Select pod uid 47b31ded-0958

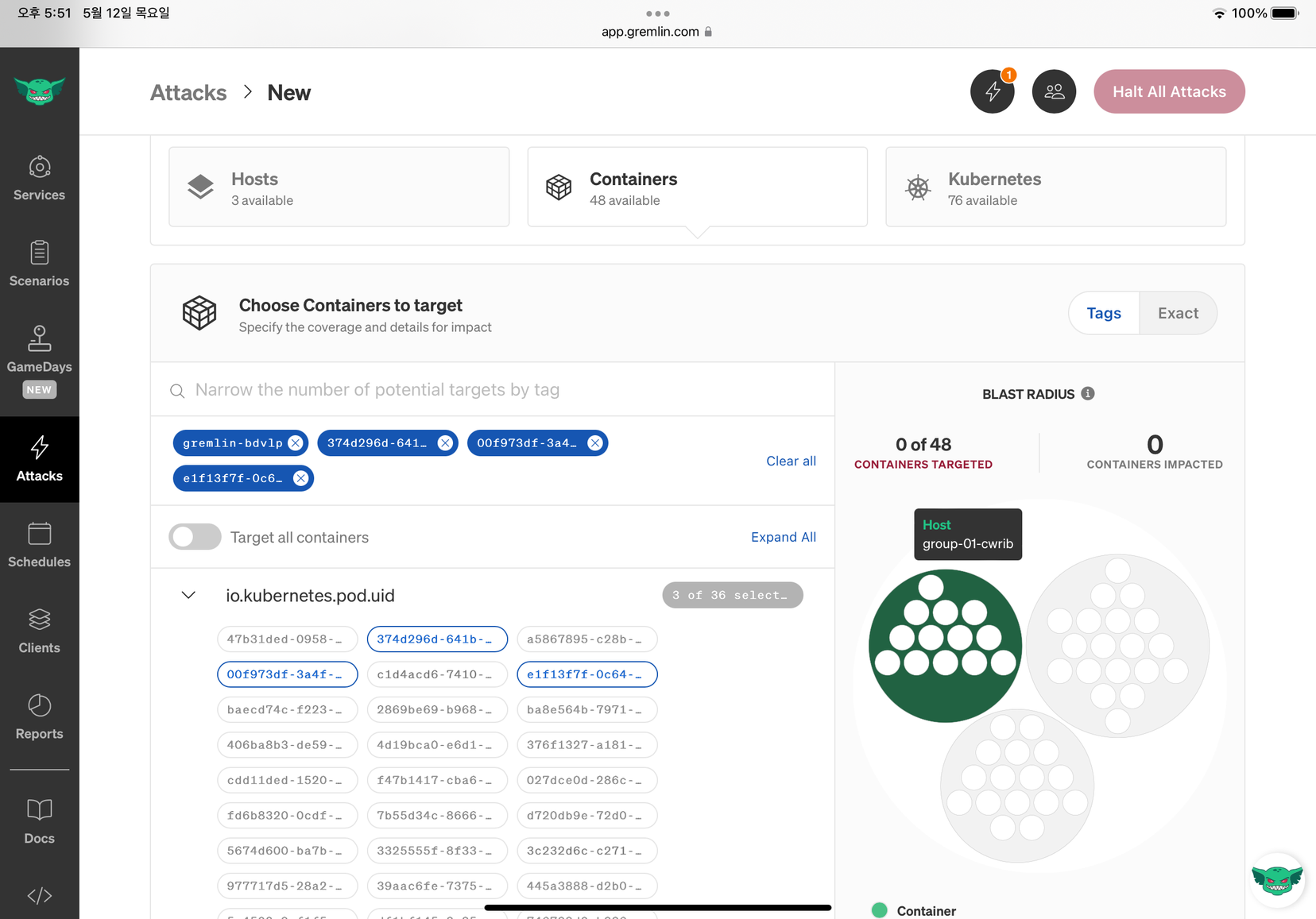[287, 639]
